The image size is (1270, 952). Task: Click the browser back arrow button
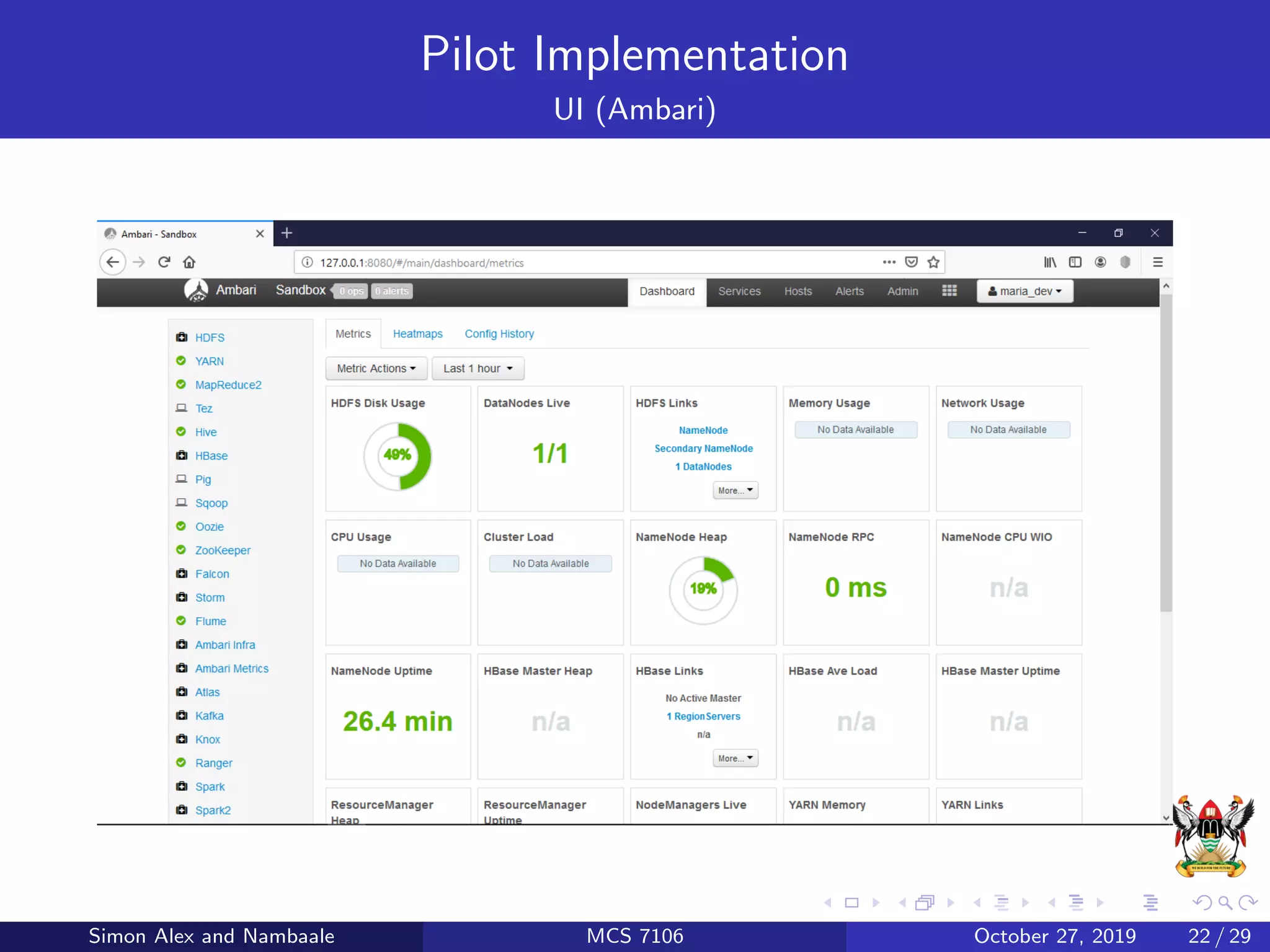[113, 262]
